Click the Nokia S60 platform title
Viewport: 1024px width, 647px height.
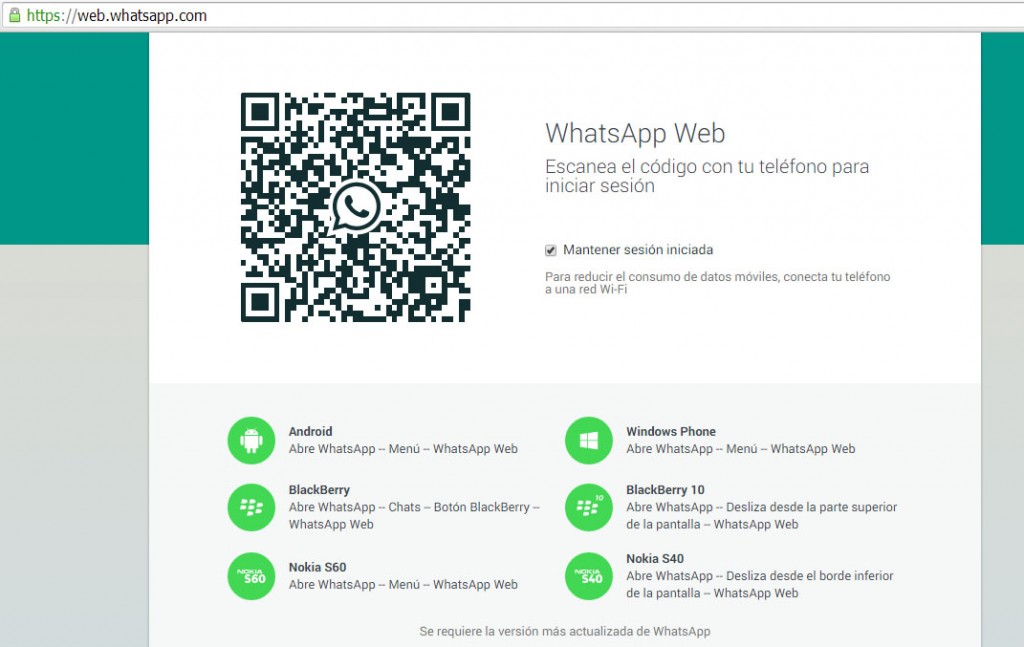[x=317, y=567]
